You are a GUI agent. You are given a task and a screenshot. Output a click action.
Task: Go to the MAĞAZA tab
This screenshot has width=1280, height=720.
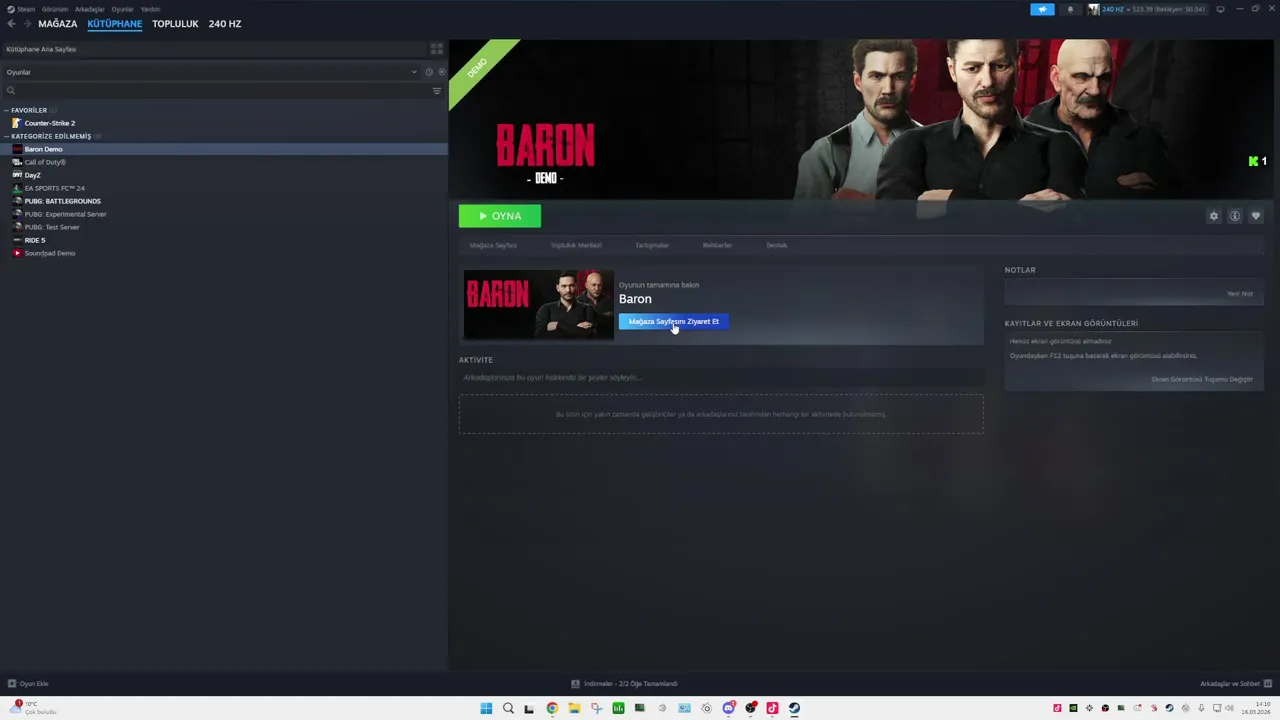coord(58,24)
